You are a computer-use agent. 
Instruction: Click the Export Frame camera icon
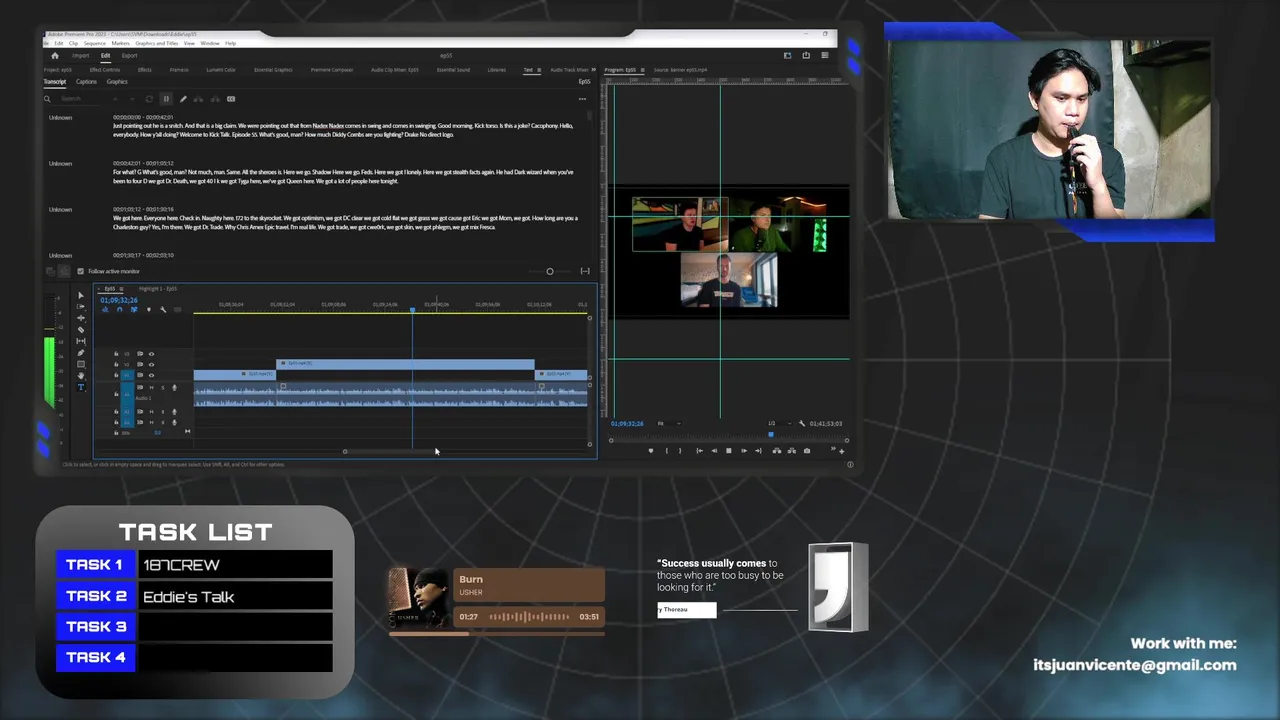pos(807,451)
